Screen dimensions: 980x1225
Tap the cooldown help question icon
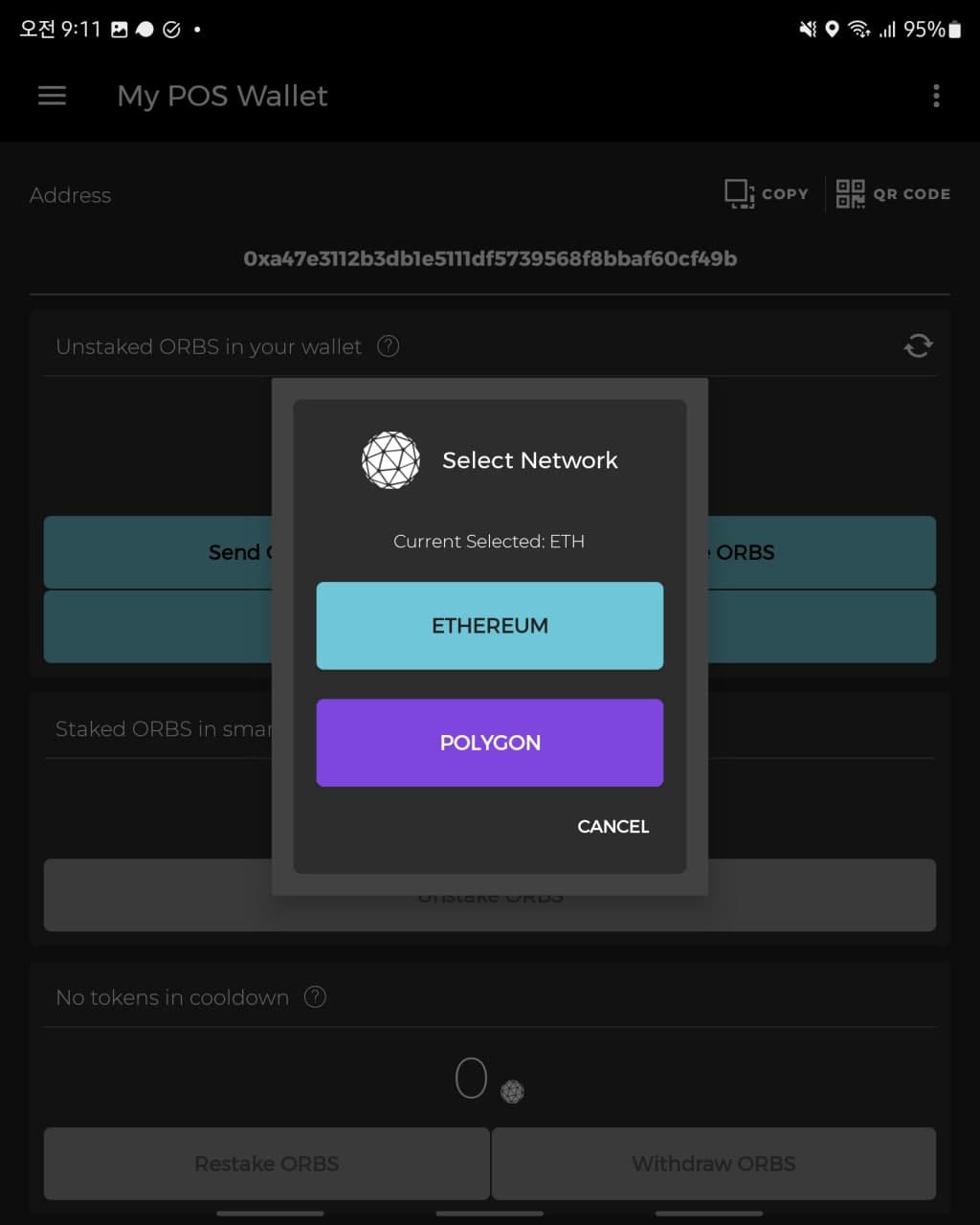[315, 997]
